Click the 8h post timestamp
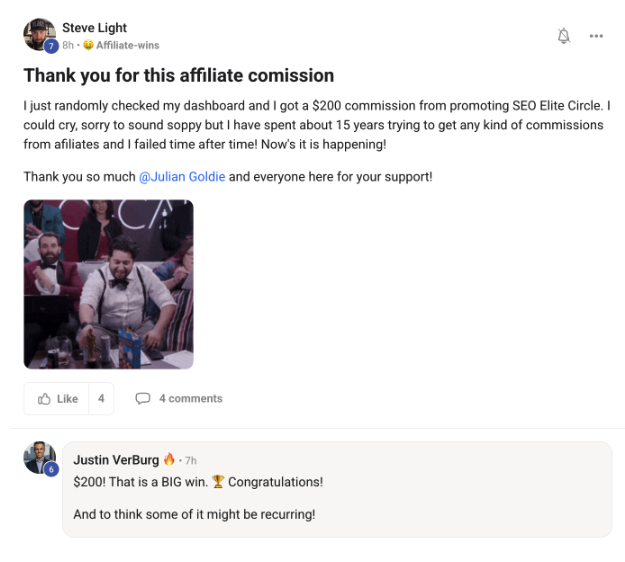This screenshot has width=625, height=562. click(67, 45)
